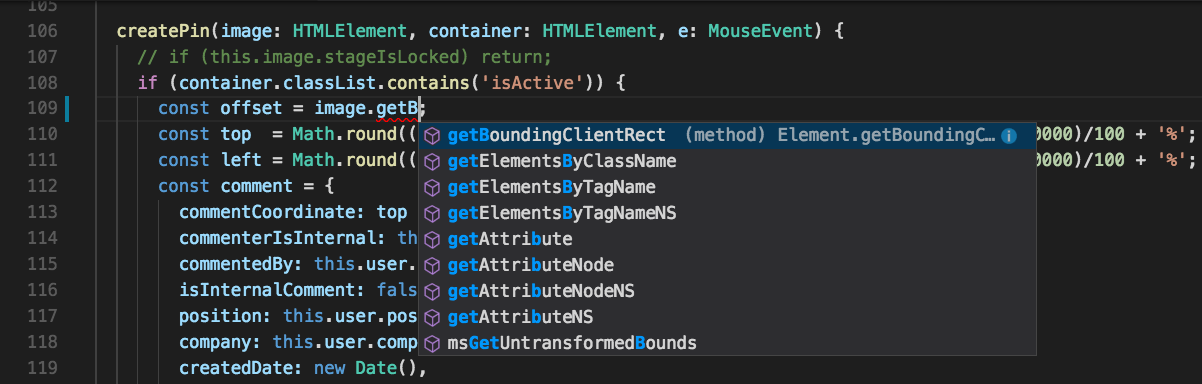This screenshot has width=1202, height=384.
Task: Select msGetUntransformedBounds suggestion
Action: tap(727, 343)
